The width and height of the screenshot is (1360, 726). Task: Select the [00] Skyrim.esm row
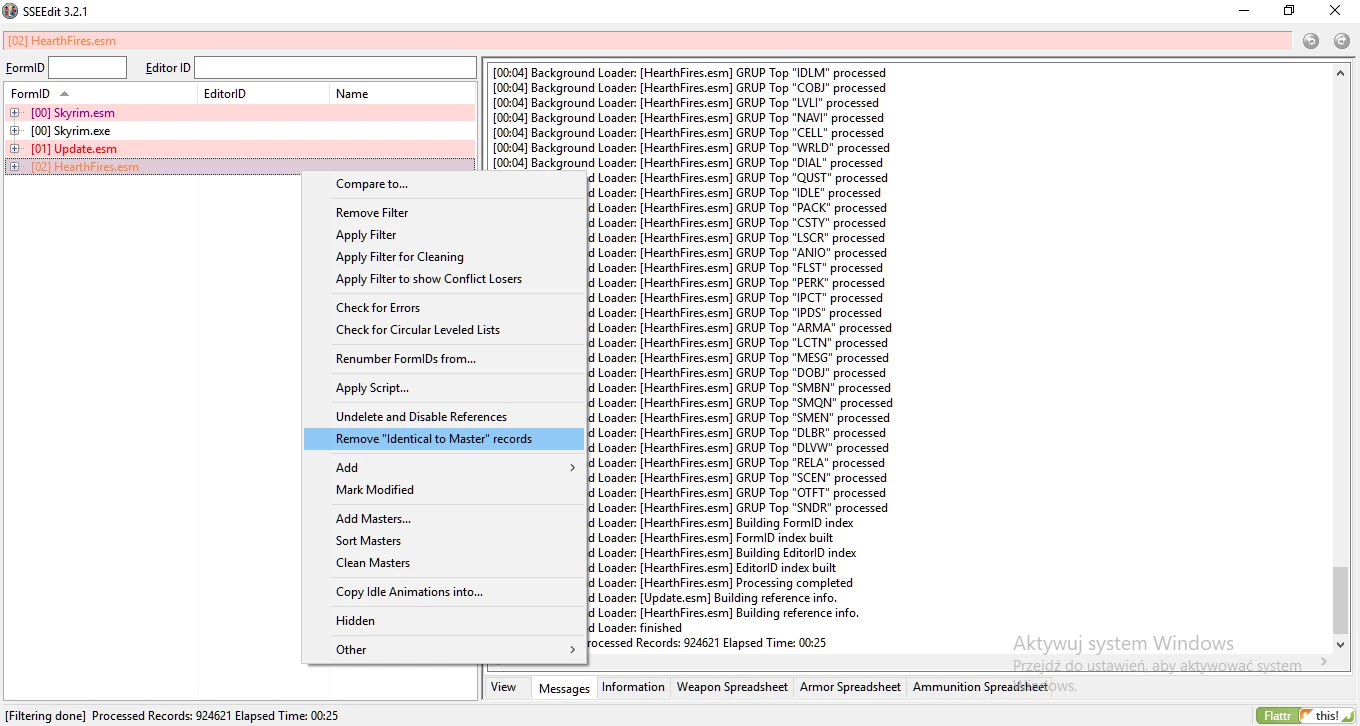tap(240, 113)
